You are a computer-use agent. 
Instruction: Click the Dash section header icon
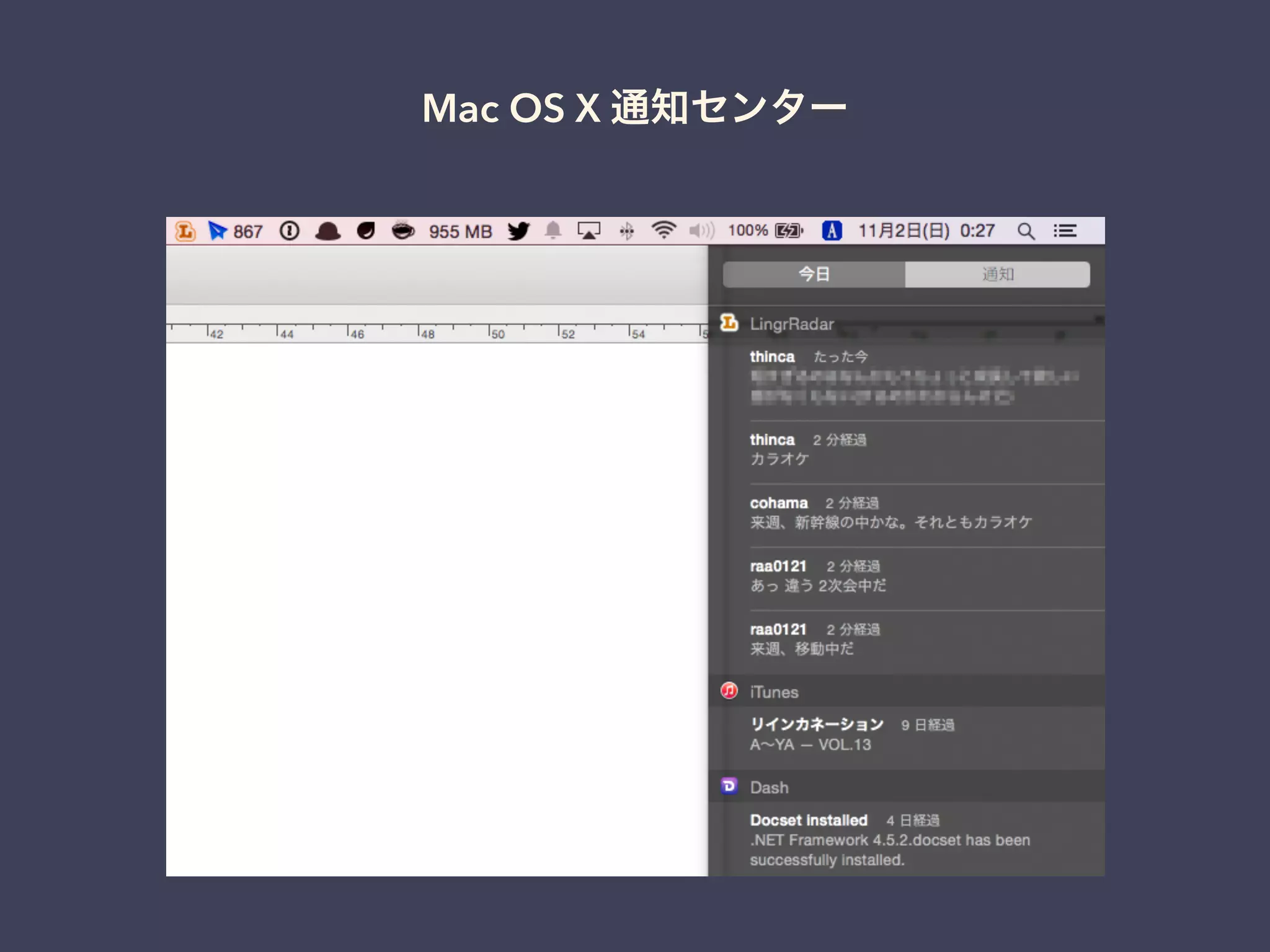click(x=729, y=787)
